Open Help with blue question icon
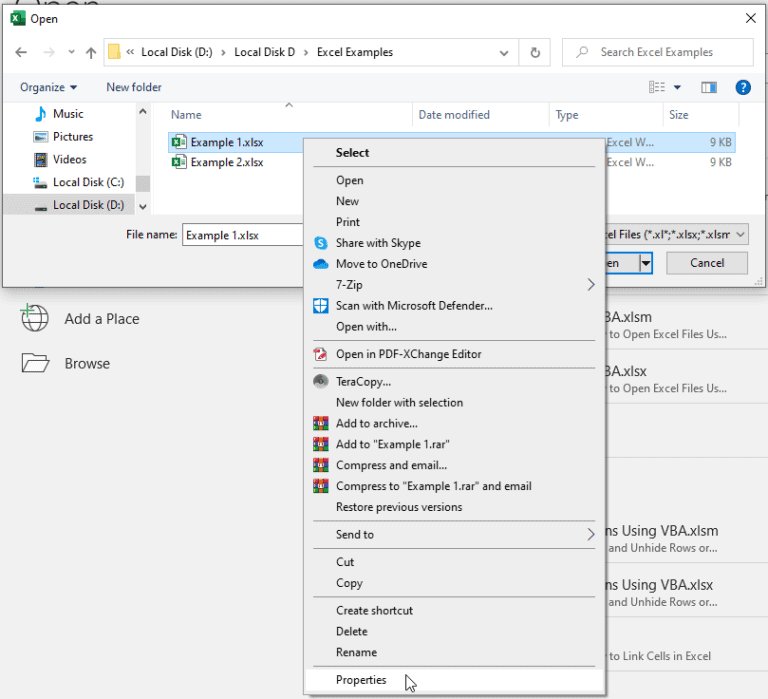Image resolution: width=768 pixels, height=699 pixels. 743,87
